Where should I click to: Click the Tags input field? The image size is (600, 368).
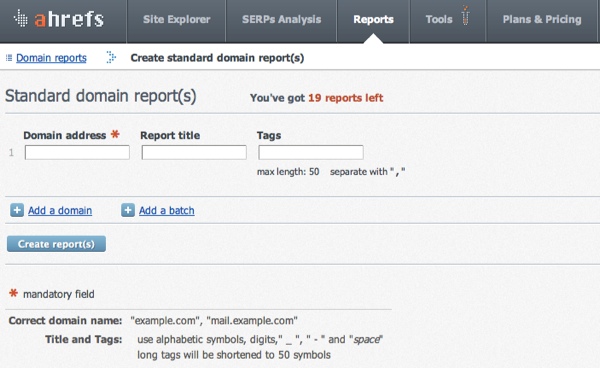point(311,153)
